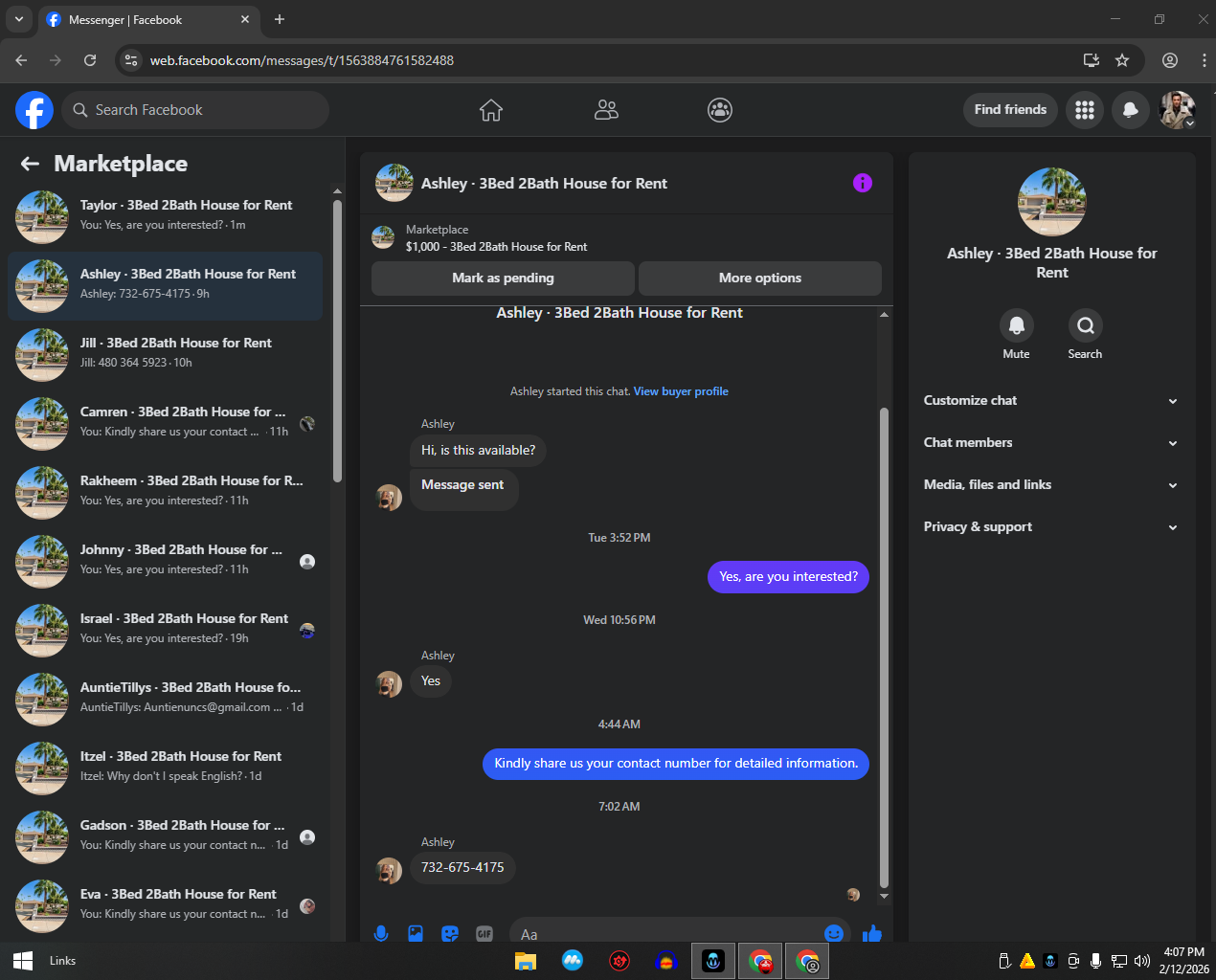Open the Eva conversation
This screenshot has width=1216, height=980.
(165, 906)
